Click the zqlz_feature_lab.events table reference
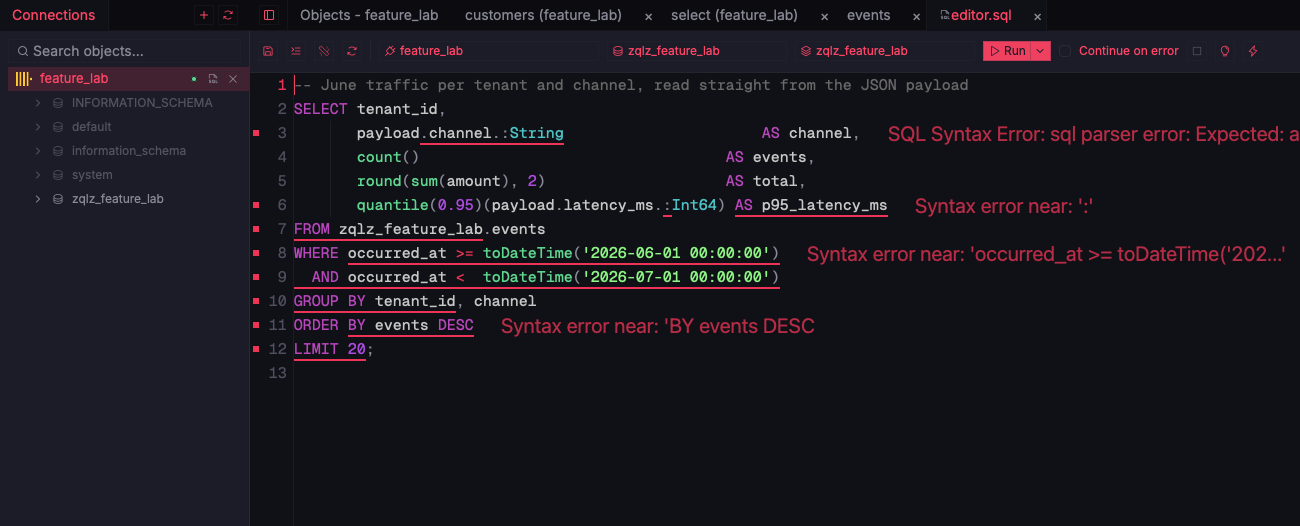This screenshot has width=1300, height=526. tap(442, 229)
